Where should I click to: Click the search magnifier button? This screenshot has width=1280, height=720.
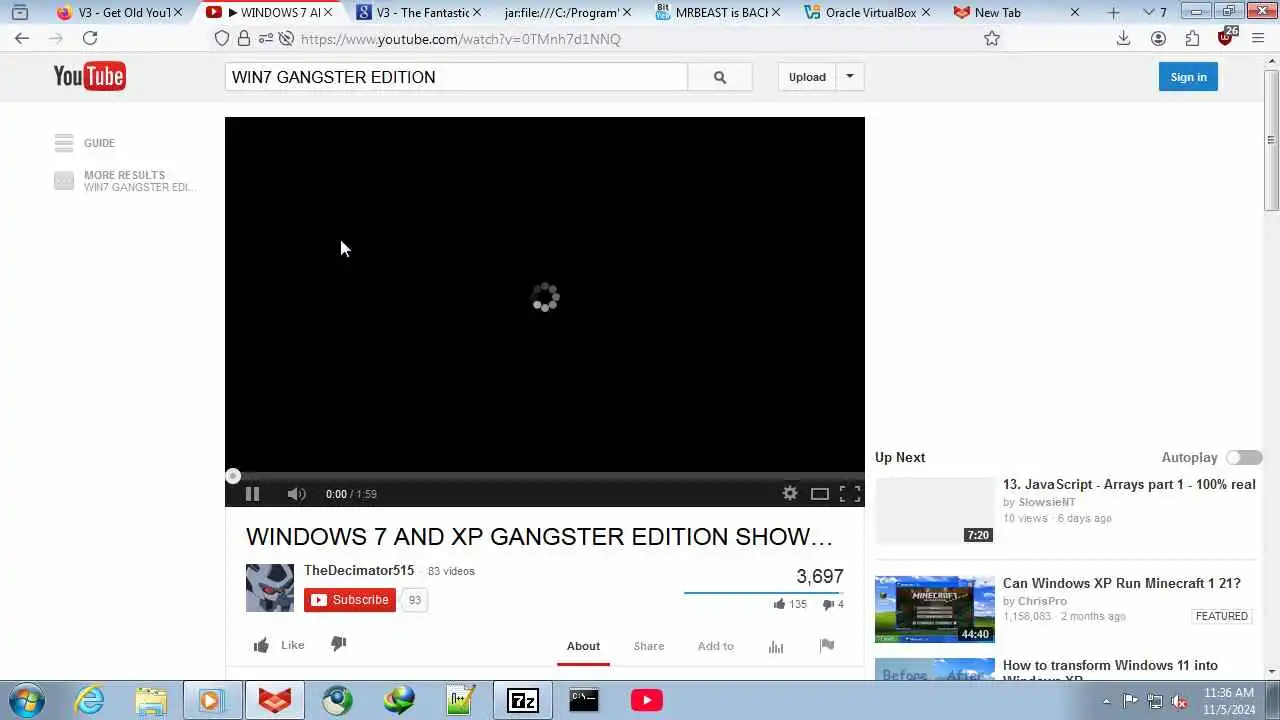coord(720,77)
